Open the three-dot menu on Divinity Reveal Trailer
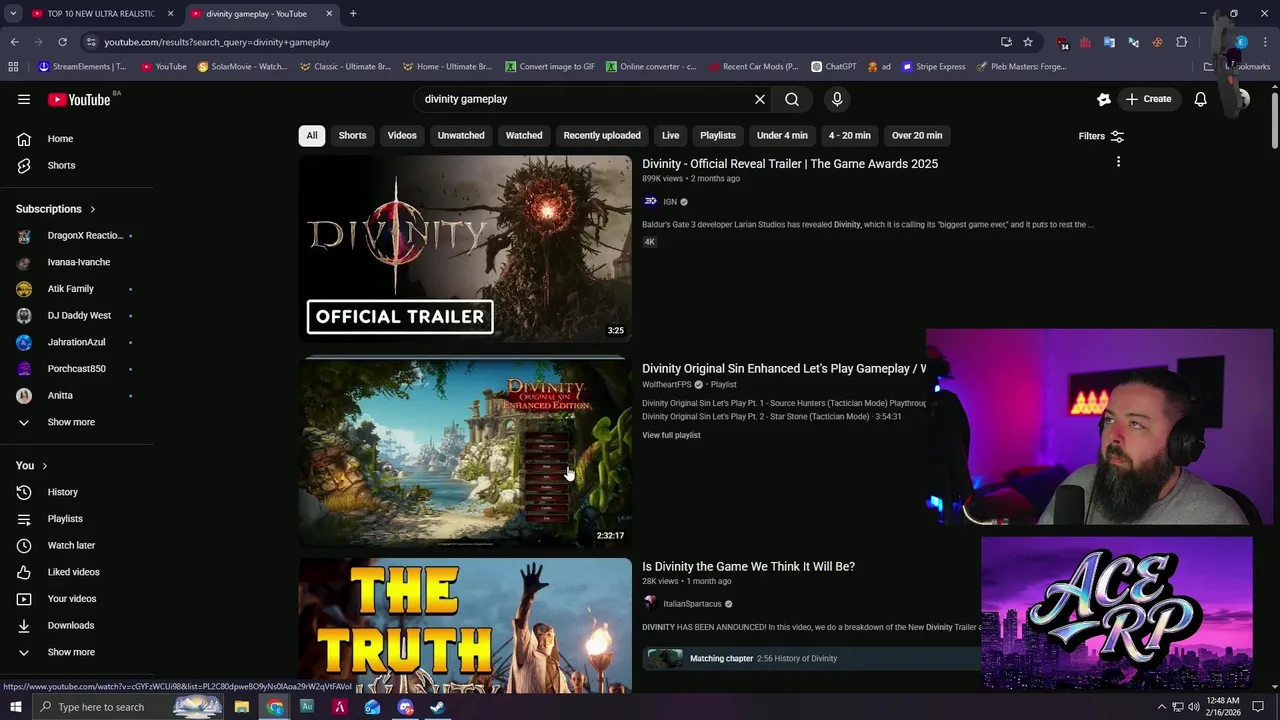 coord(1118,162)
